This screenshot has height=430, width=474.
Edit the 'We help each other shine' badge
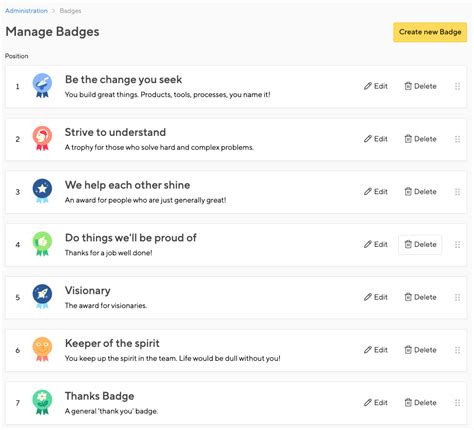click(x=376, y=191)
